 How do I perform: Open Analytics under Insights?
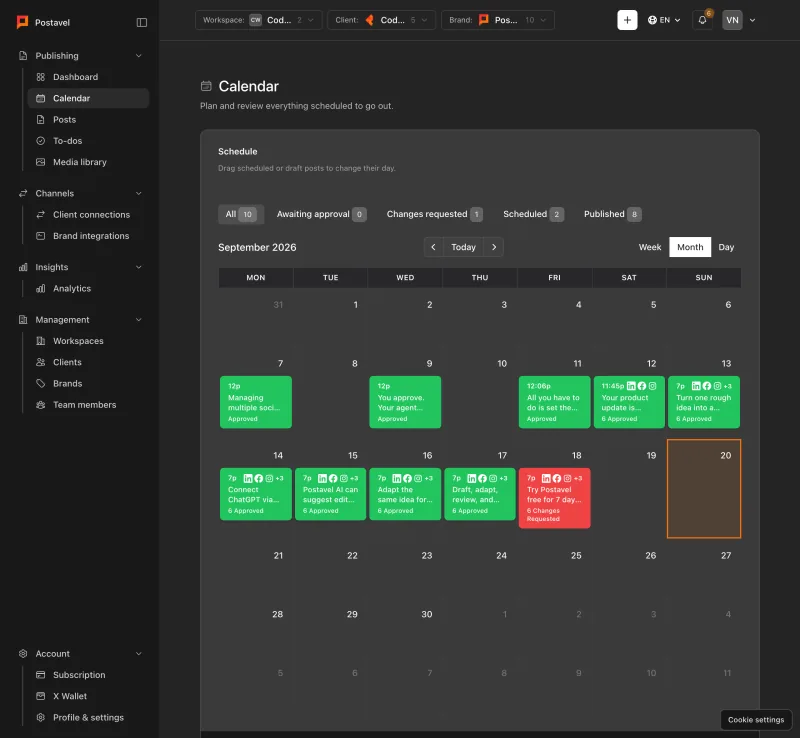click(88, 288)
